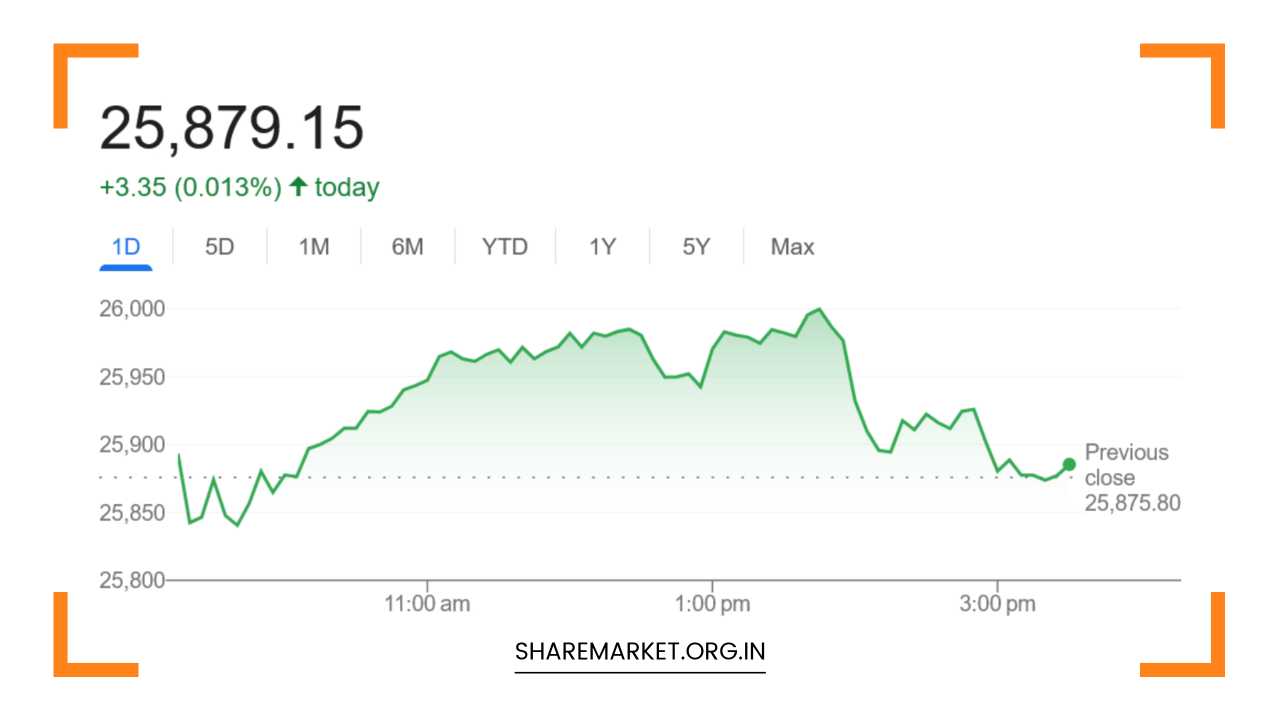This screenshot has width=1280, height=720.
Task: Open the 6M chart view
Action: pyautogui.click(x=407, y=247)
